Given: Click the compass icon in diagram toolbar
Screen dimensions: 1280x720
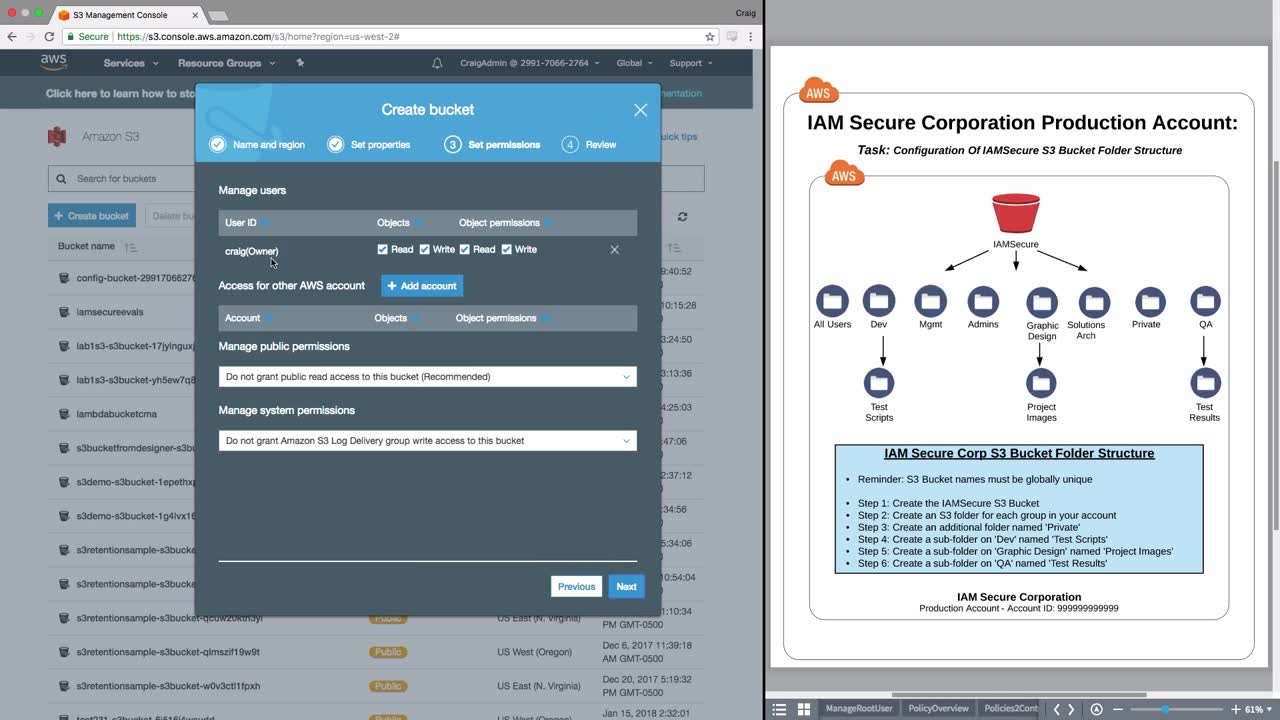Looking at the screenshot, I should coord(1097,709).
